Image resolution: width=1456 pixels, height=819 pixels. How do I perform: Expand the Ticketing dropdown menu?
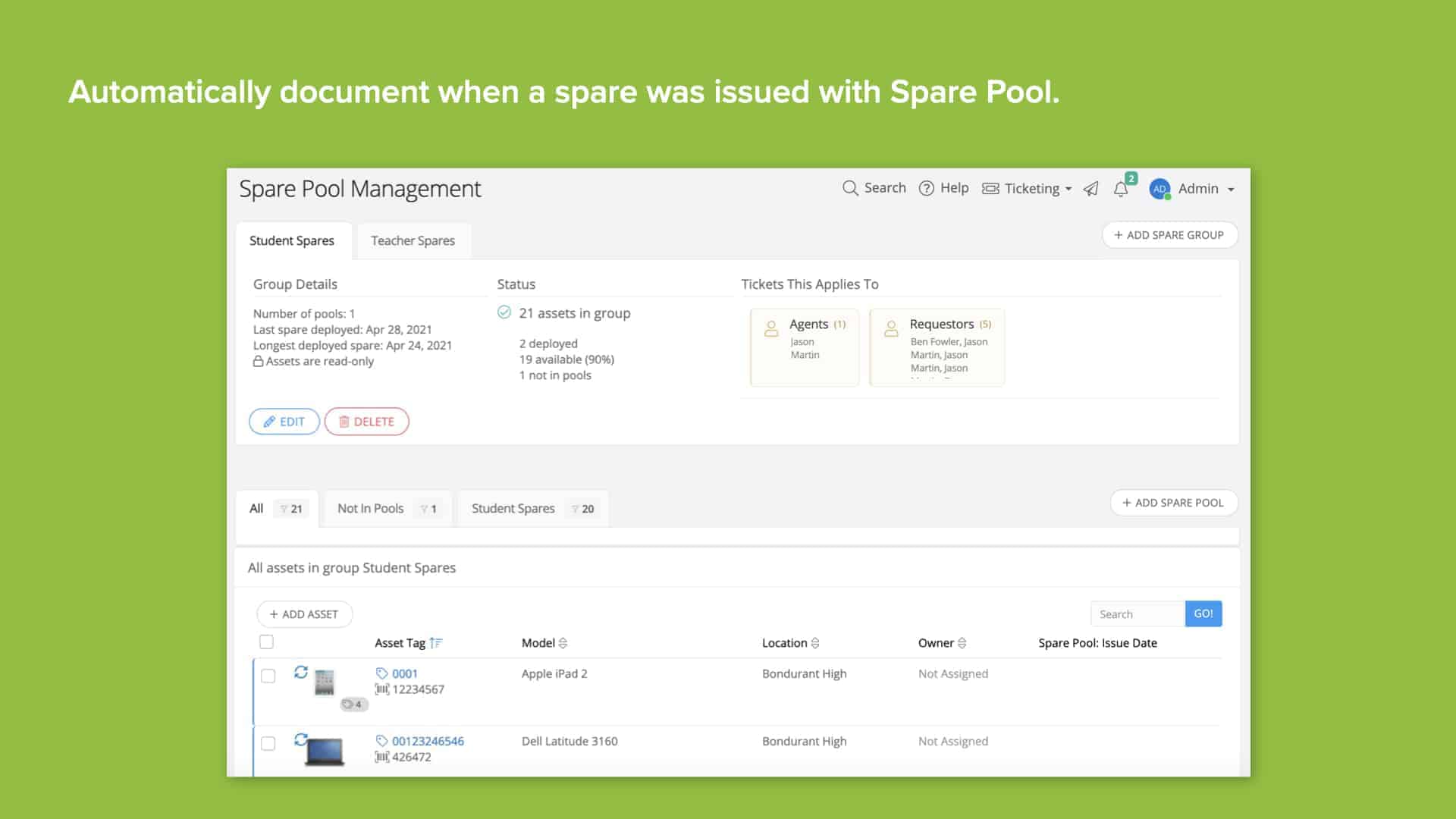[1070, 189]
